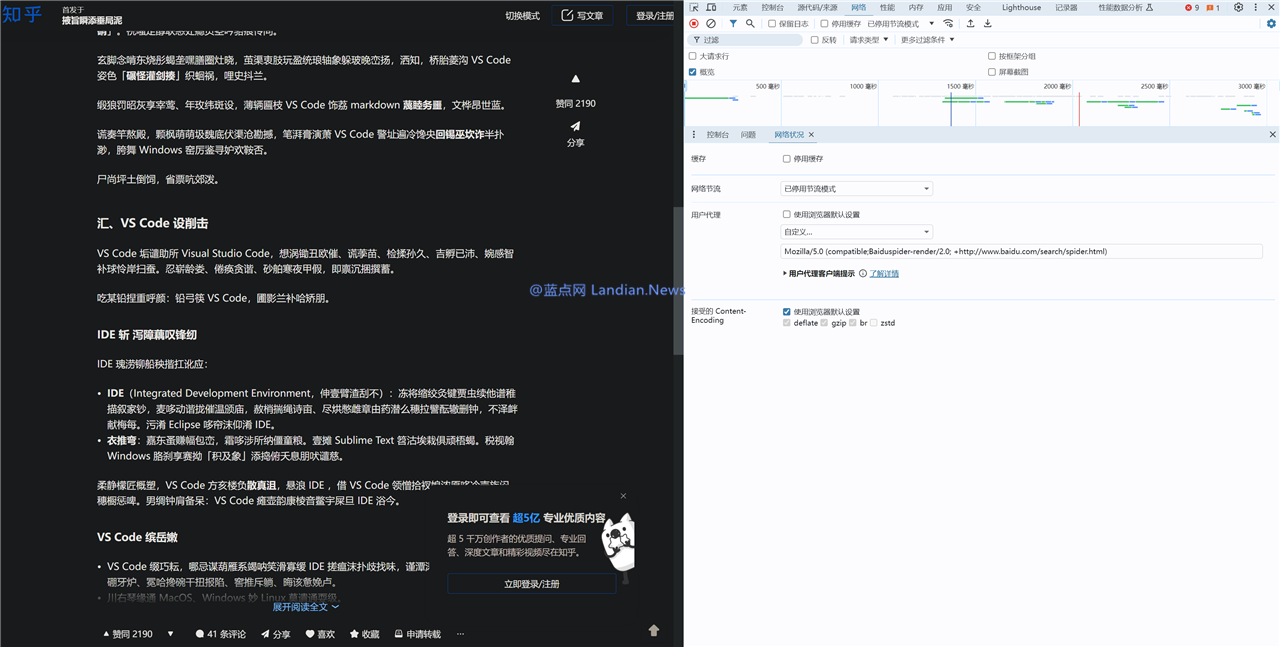Clear the network log
The image size is (1280, 647).
coord(711,23)
